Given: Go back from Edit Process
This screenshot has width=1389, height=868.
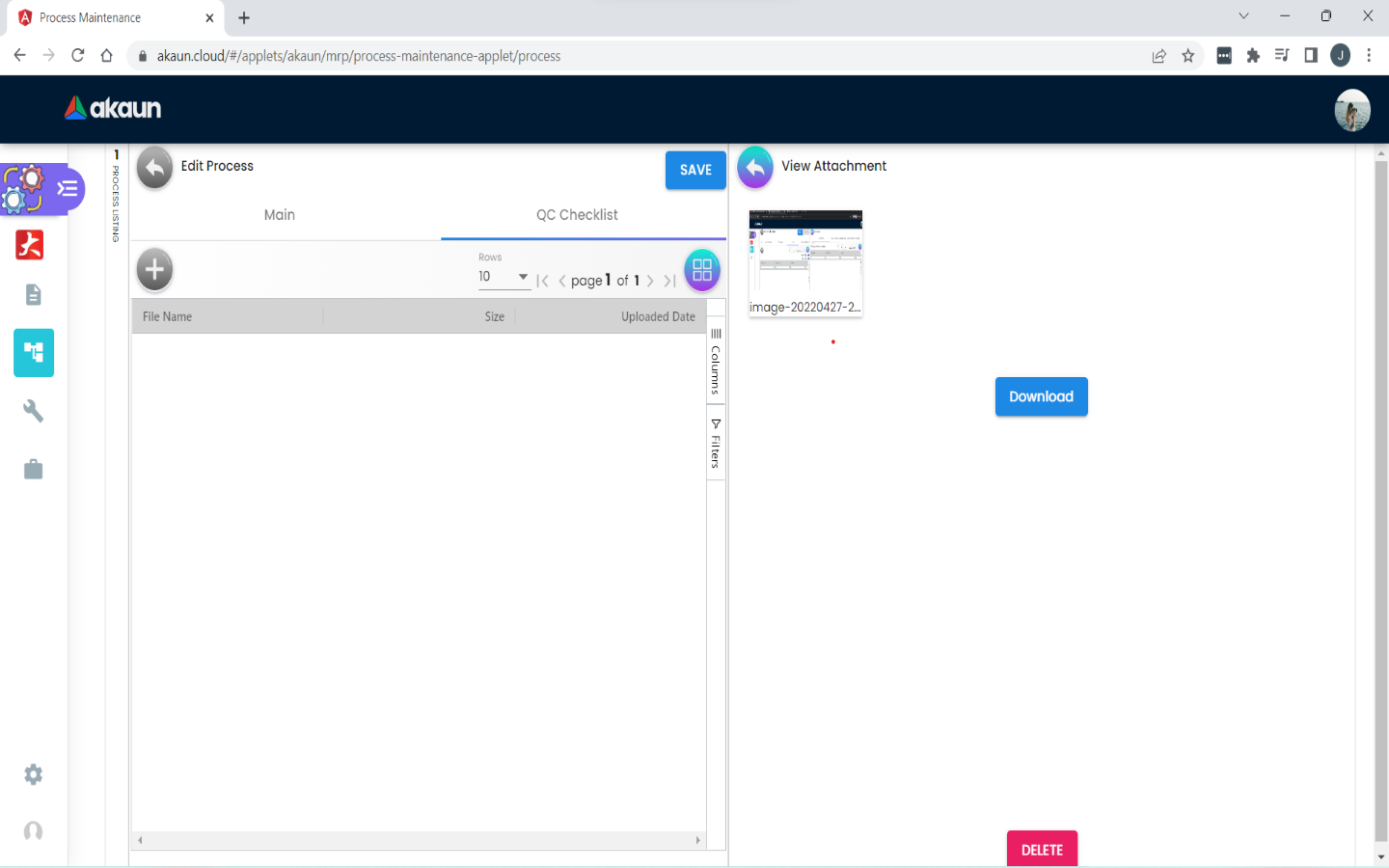Looking at the screenshot, I should [x=154, y=168].
